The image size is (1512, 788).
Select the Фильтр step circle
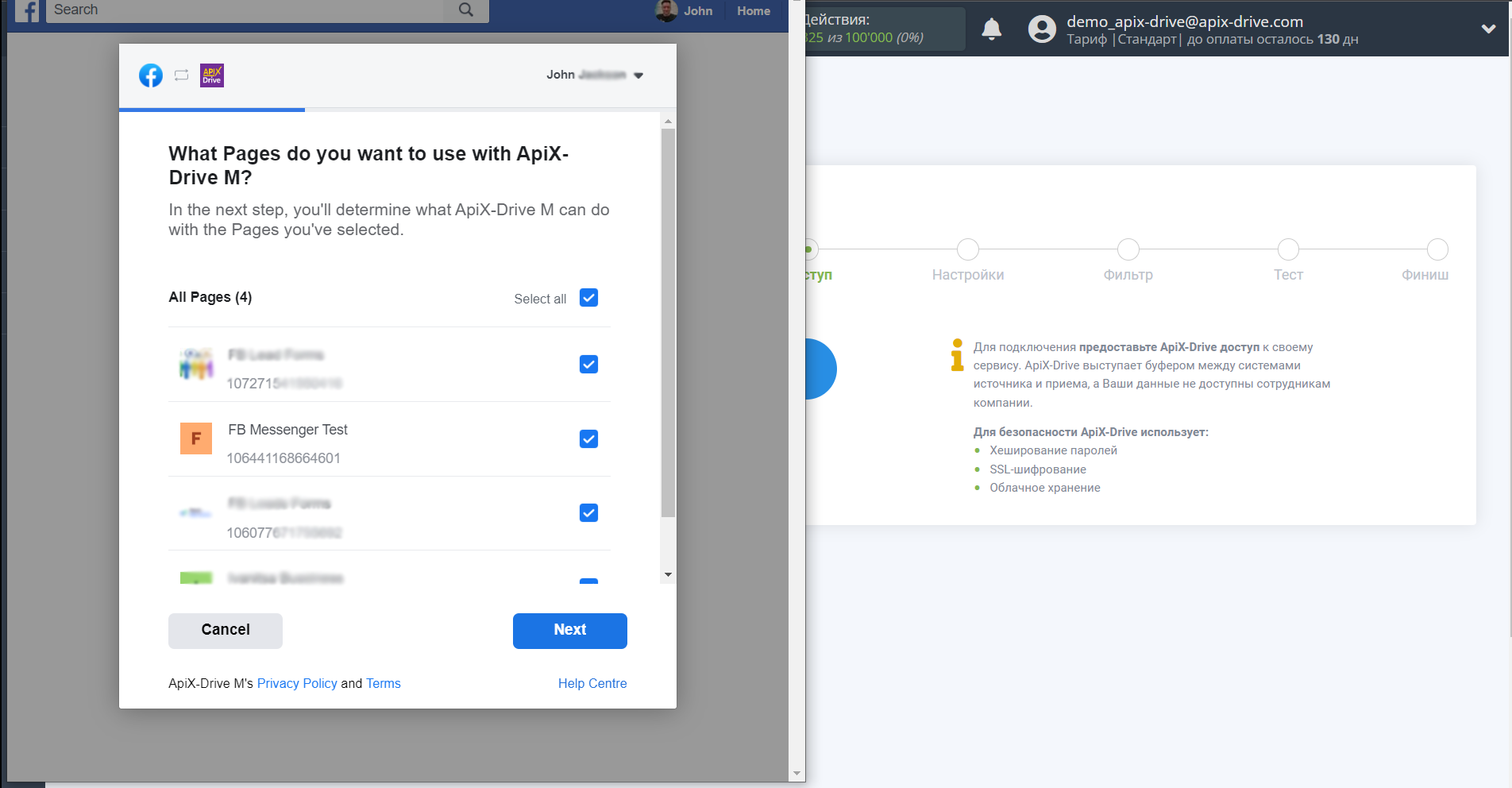(1128, 249)
